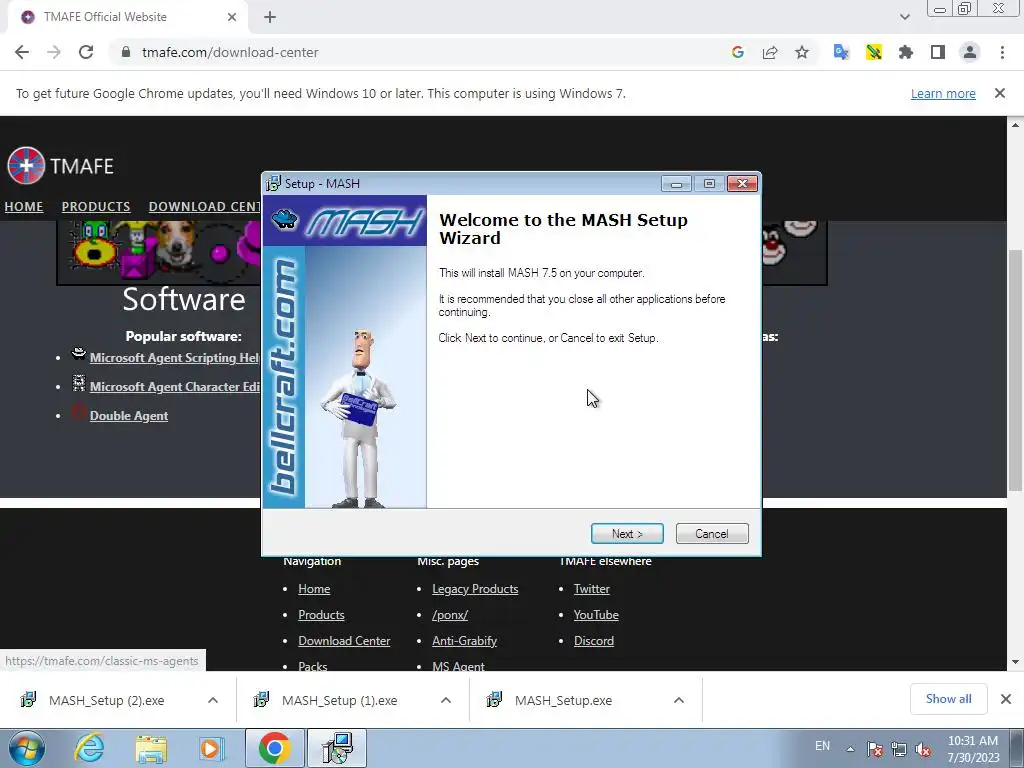Open the PRODUCTS nav item
Screen dimensions: 1024x768
pos(96,206)
